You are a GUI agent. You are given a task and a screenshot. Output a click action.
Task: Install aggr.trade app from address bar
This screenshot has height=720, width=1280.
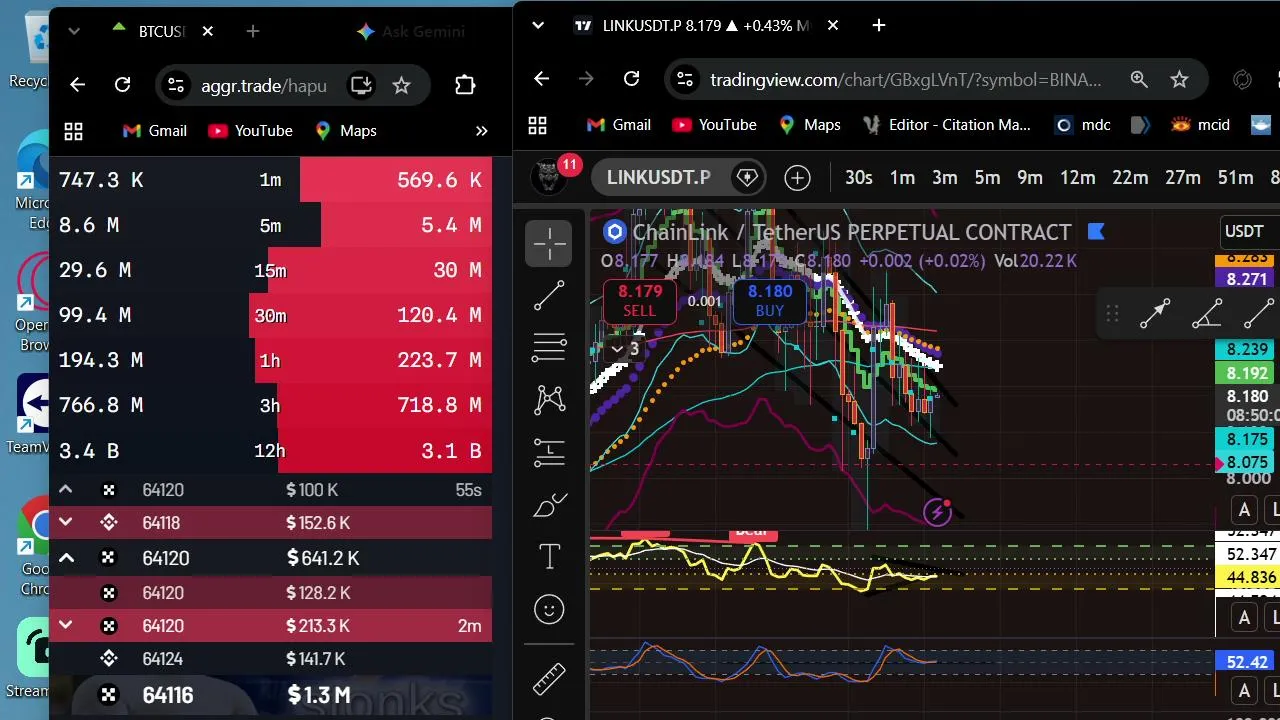[361, 85]
